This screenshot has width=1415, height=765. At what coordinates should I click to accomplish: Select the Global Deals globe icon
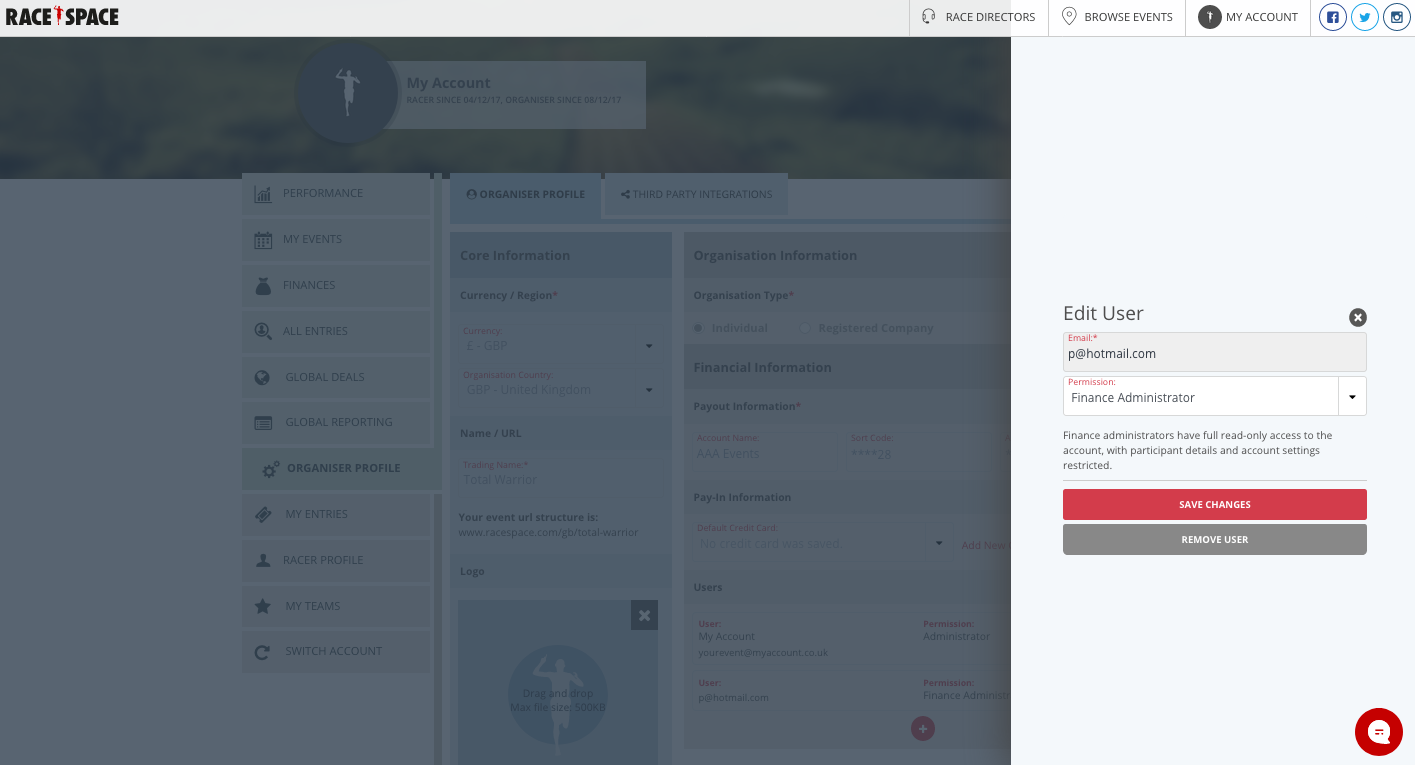262,377
